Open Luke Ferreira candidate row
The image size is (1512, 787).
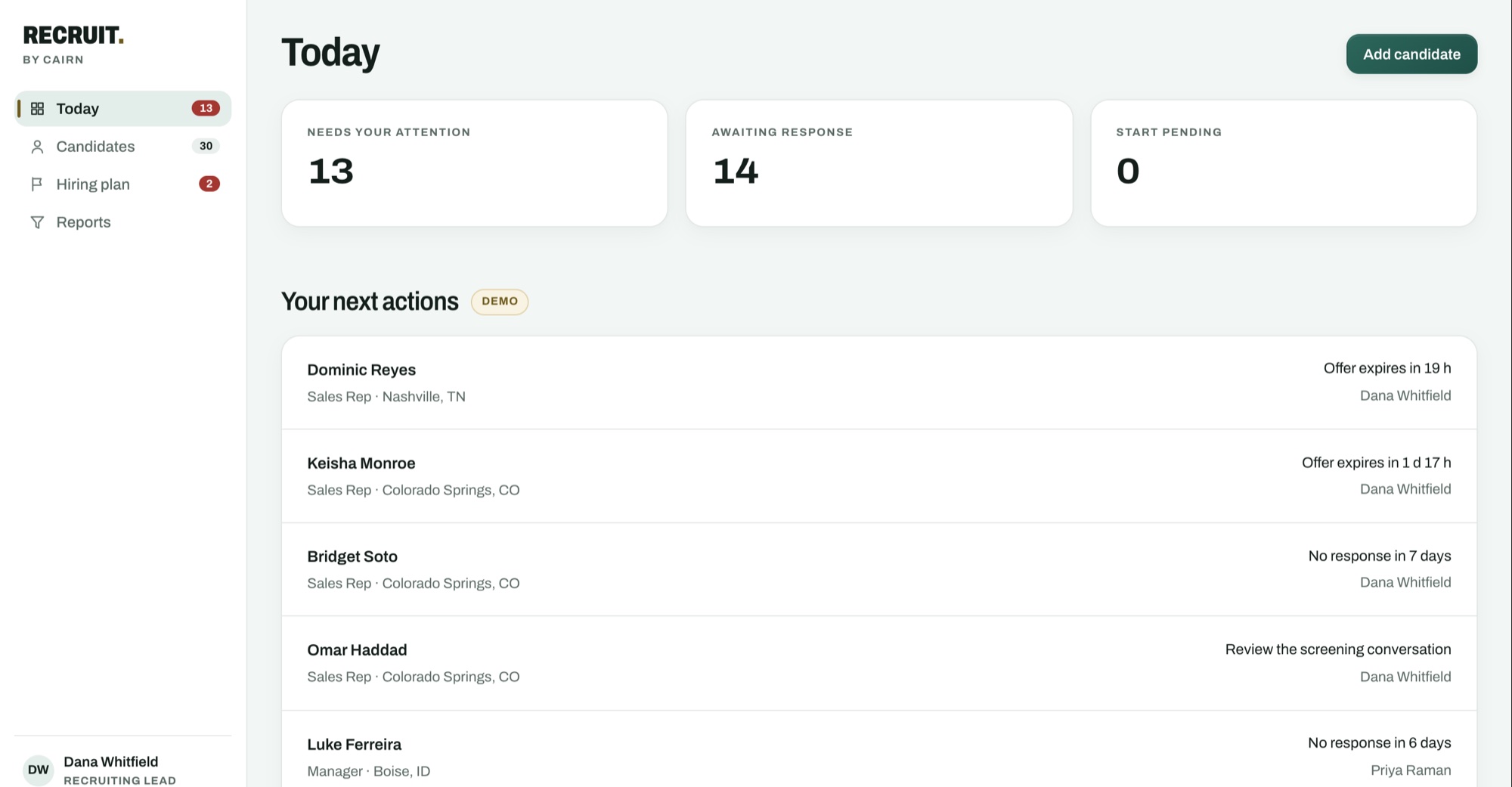coord(879,749)
